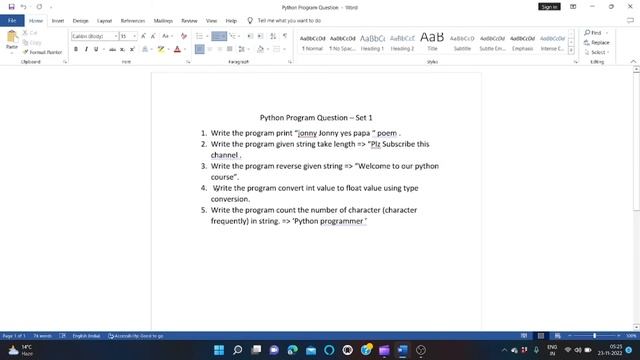The height and width of the screenshot is (360, 640).
Task: Click the Sign in button
Action: click(x=549, y=7)
